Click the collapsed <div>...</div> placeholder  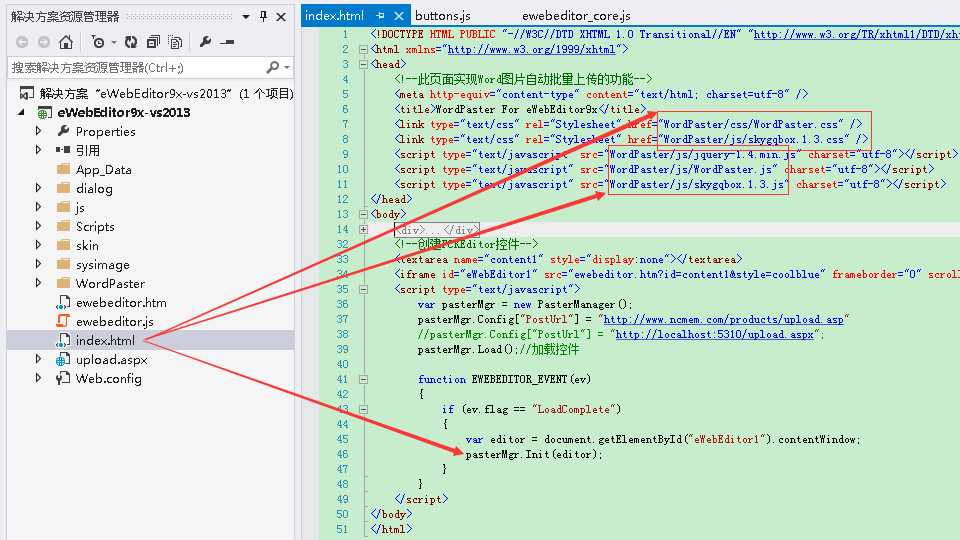tap(437, 230)
